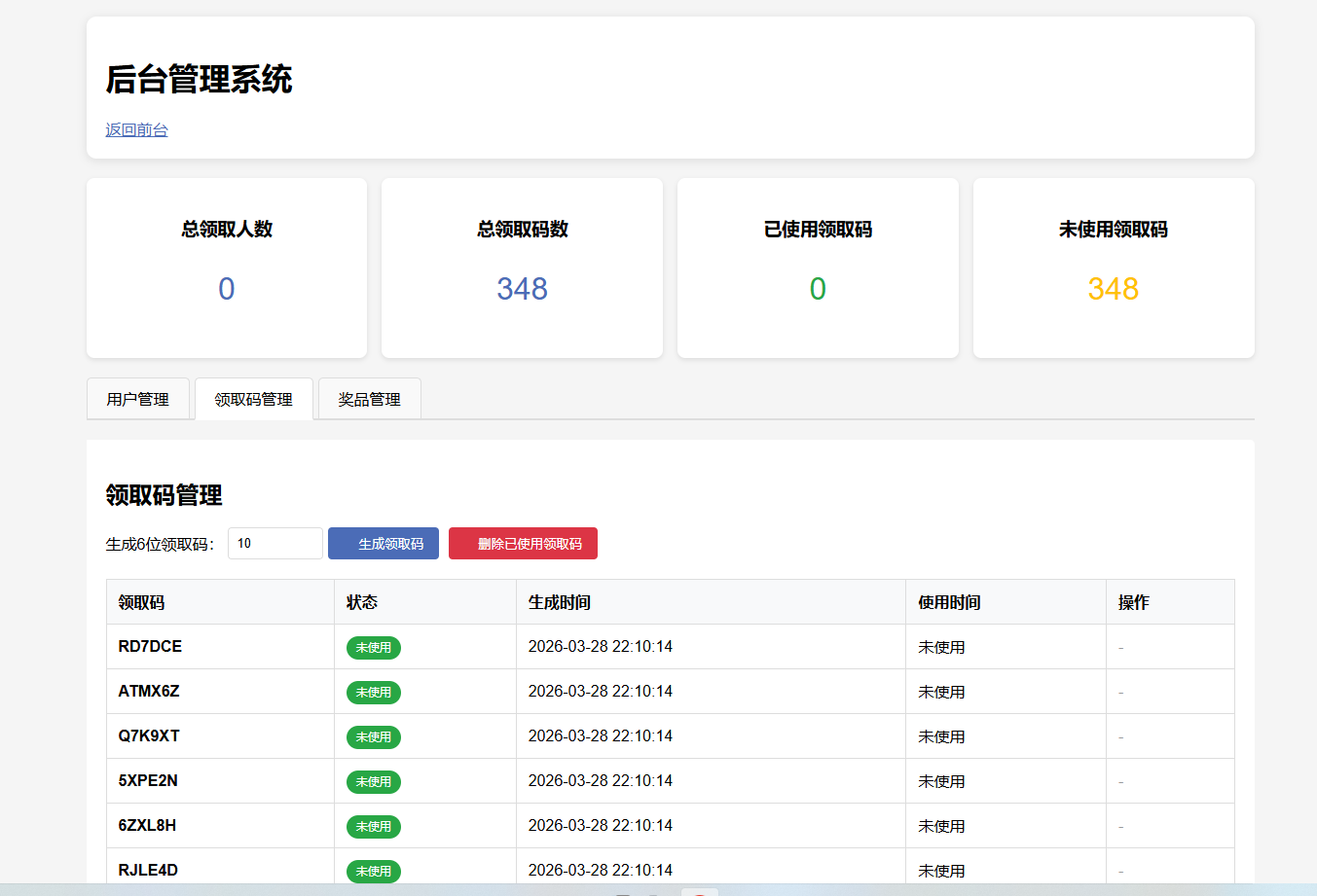Select the 领取码管理 tab
Image resolution: width=1317 pixels, height=896 pixels.
coord(253,399)
